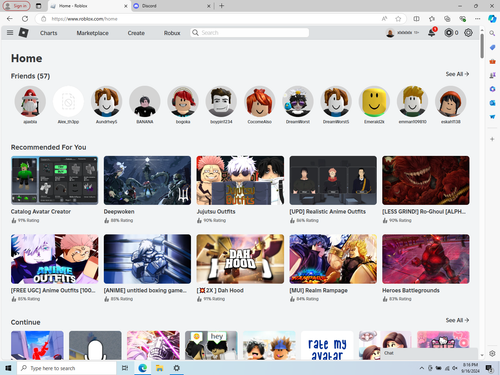Toggle Edge split screen icon
Screen dimensions: 500x375
coord(416,19)
